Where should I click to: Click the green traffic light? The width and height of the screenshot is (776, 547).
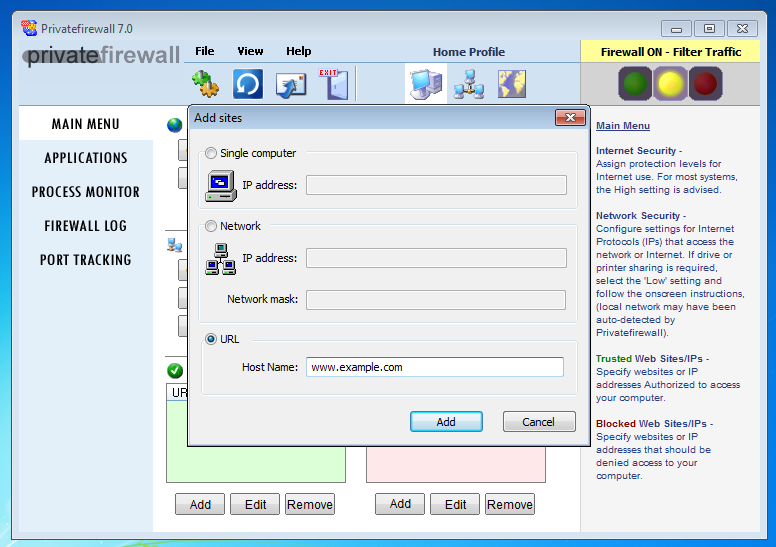coord(635,83)
